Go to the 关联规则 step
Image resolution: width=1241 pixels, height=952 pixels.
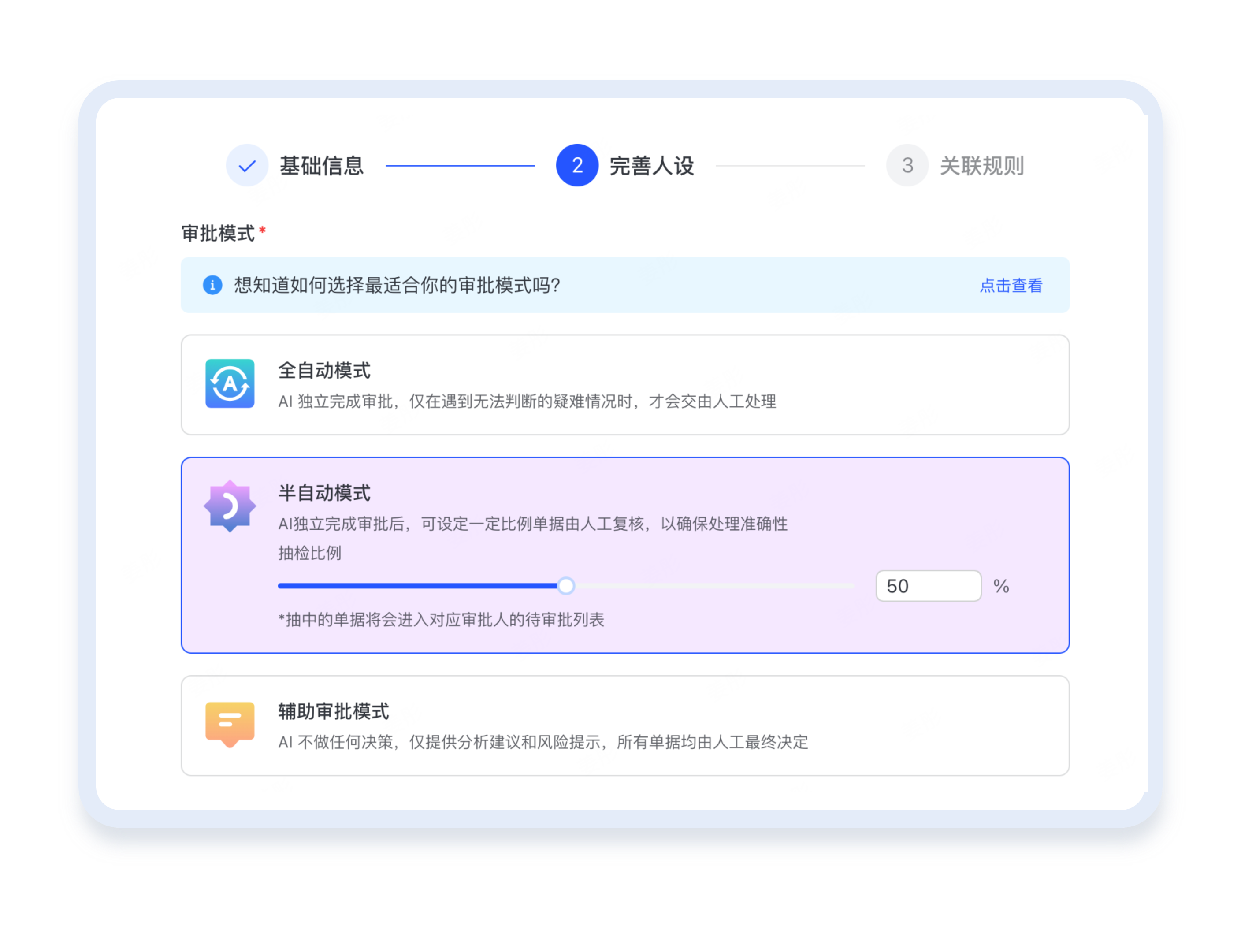pyautogui.click(x=981, y=166)
